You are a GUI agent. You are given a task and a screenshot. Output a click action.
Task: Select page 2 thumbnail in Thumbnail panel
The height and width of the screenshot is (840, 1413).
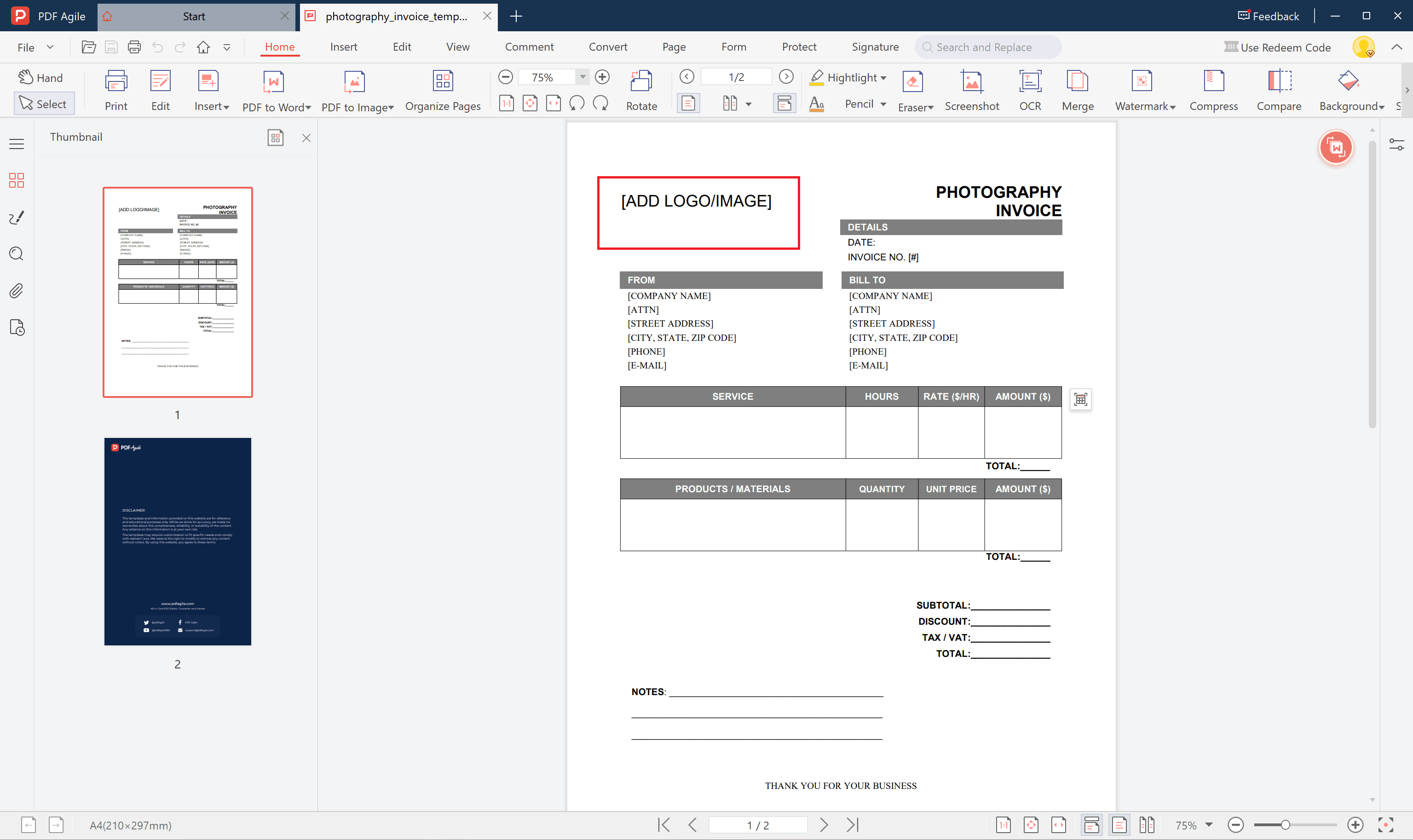point(177,541)
